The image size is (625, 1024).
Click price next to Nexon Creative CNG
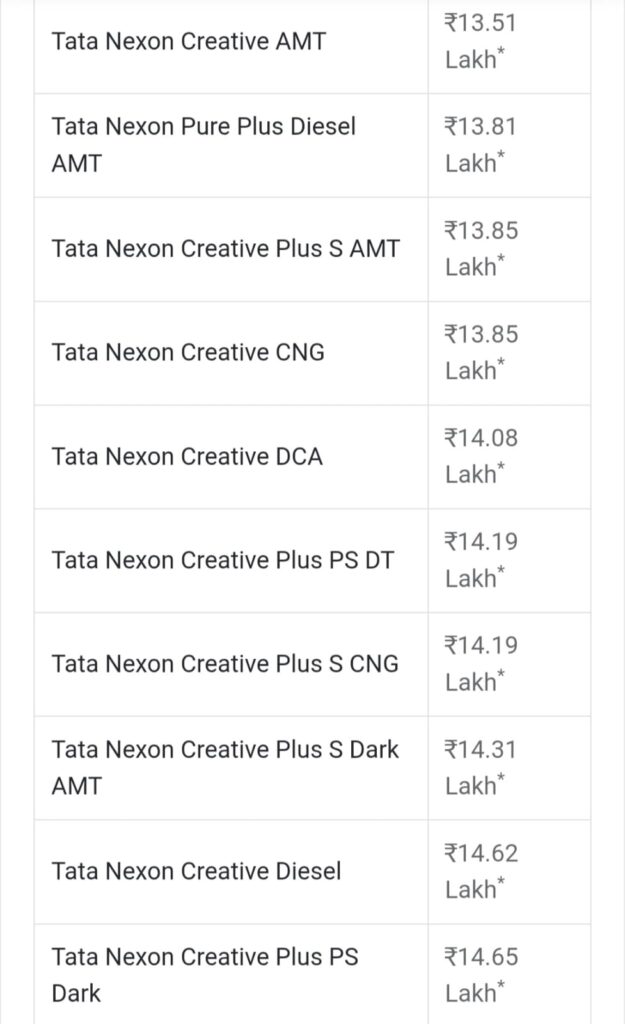click(x=481, y=352)
